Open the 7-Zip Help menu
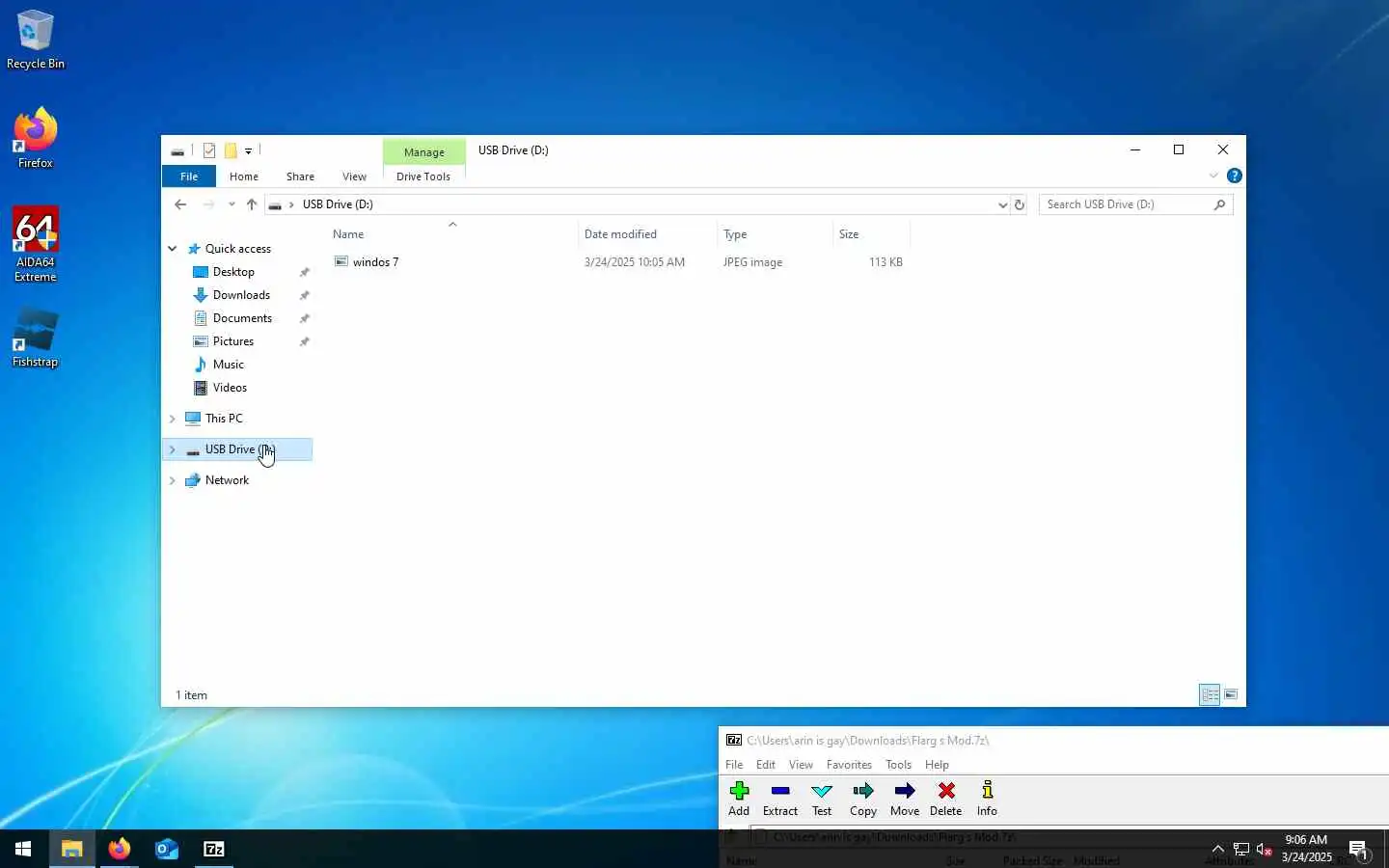The height and width of the screenshot is (868, 1389). pos(937,765)
